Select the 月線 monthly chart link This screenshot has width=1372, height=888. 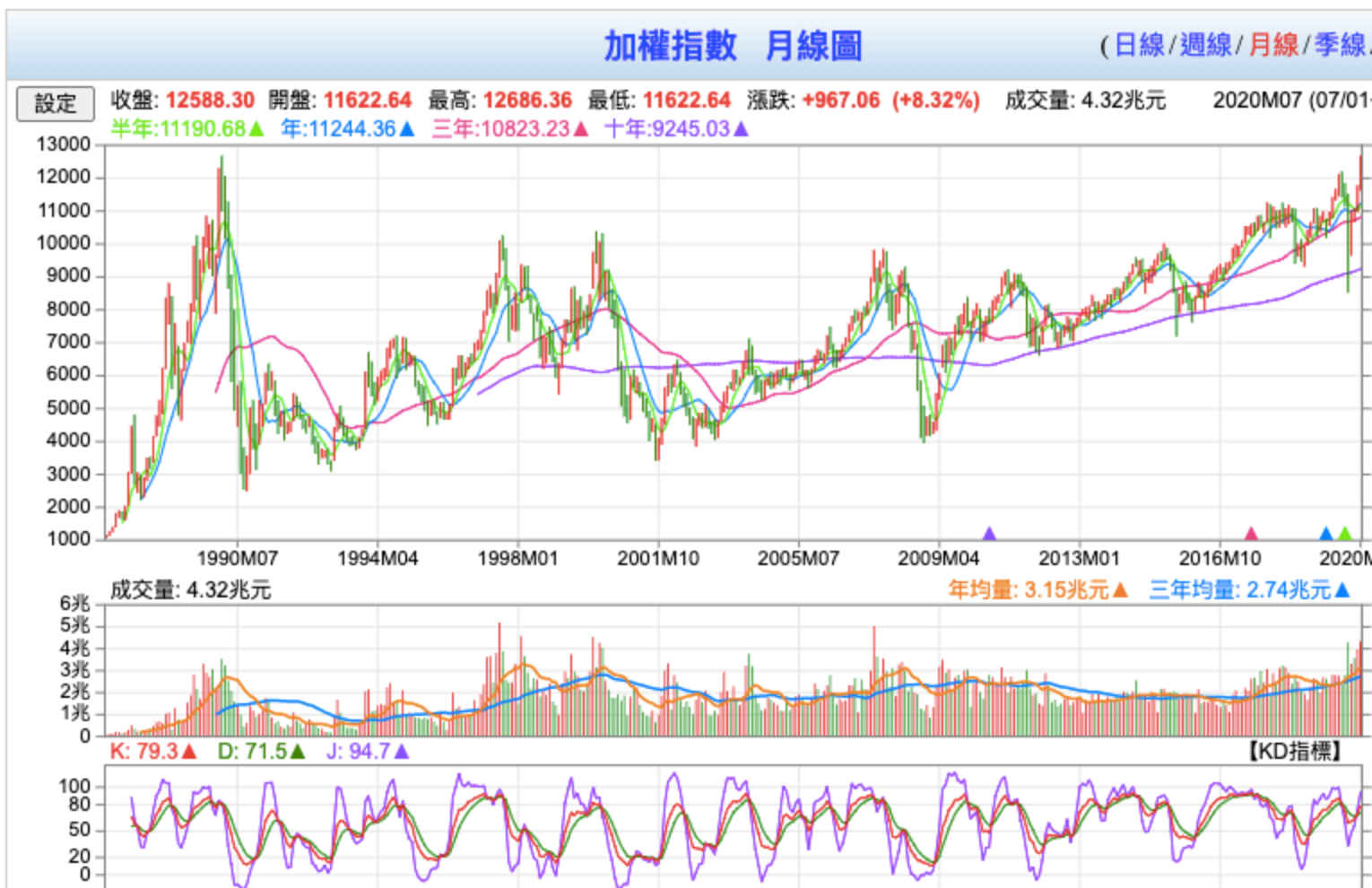pyautogui.click(x=1272, y=45)
